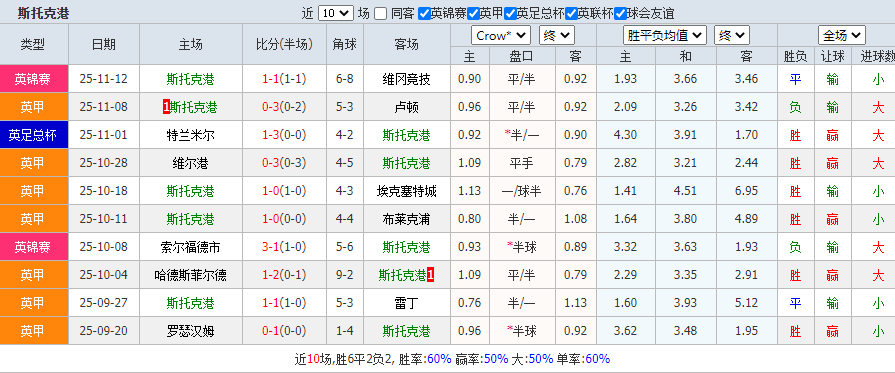Uncheck the 英联杯 filter checkbox
Image resolution: width=895 pixels, height=373 pixels.
click(571, 14)
